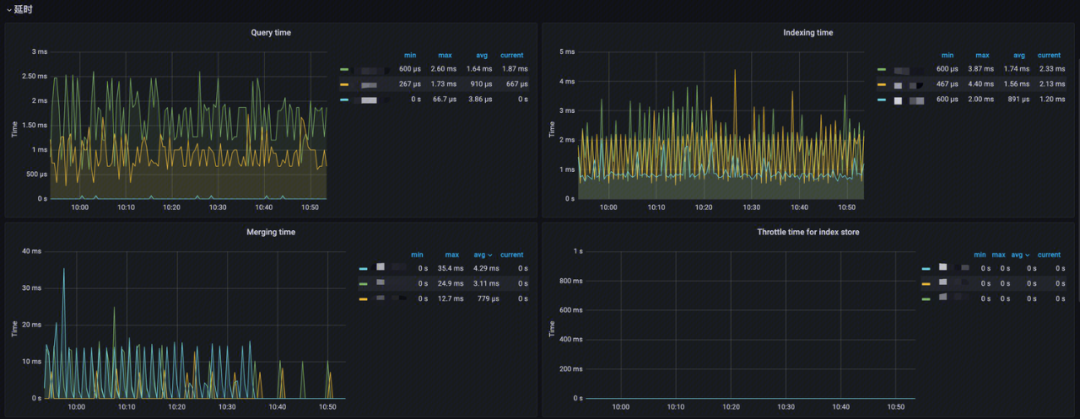Click green series color swatch in Query time legend
Screen dimensions: 1080x419
tap(345, 69)
